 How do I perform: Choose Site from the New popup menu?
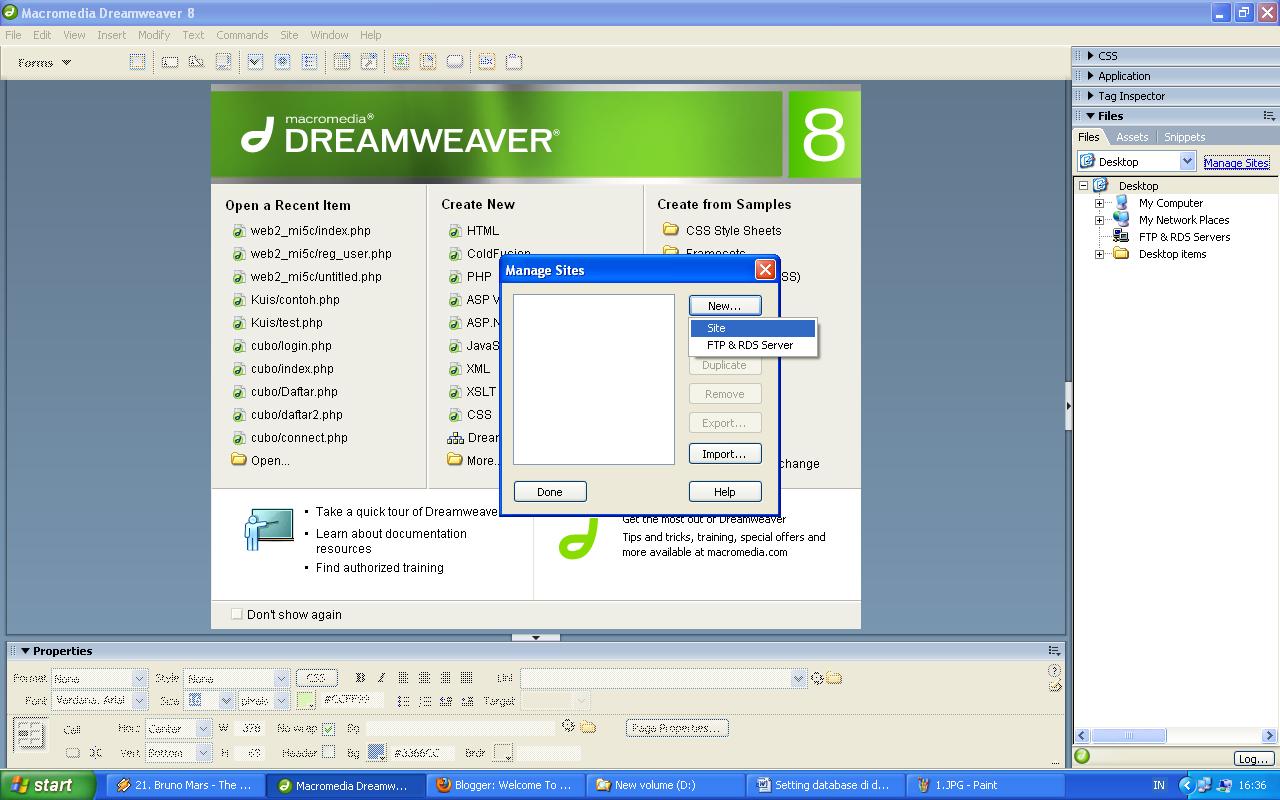point(753,328)
